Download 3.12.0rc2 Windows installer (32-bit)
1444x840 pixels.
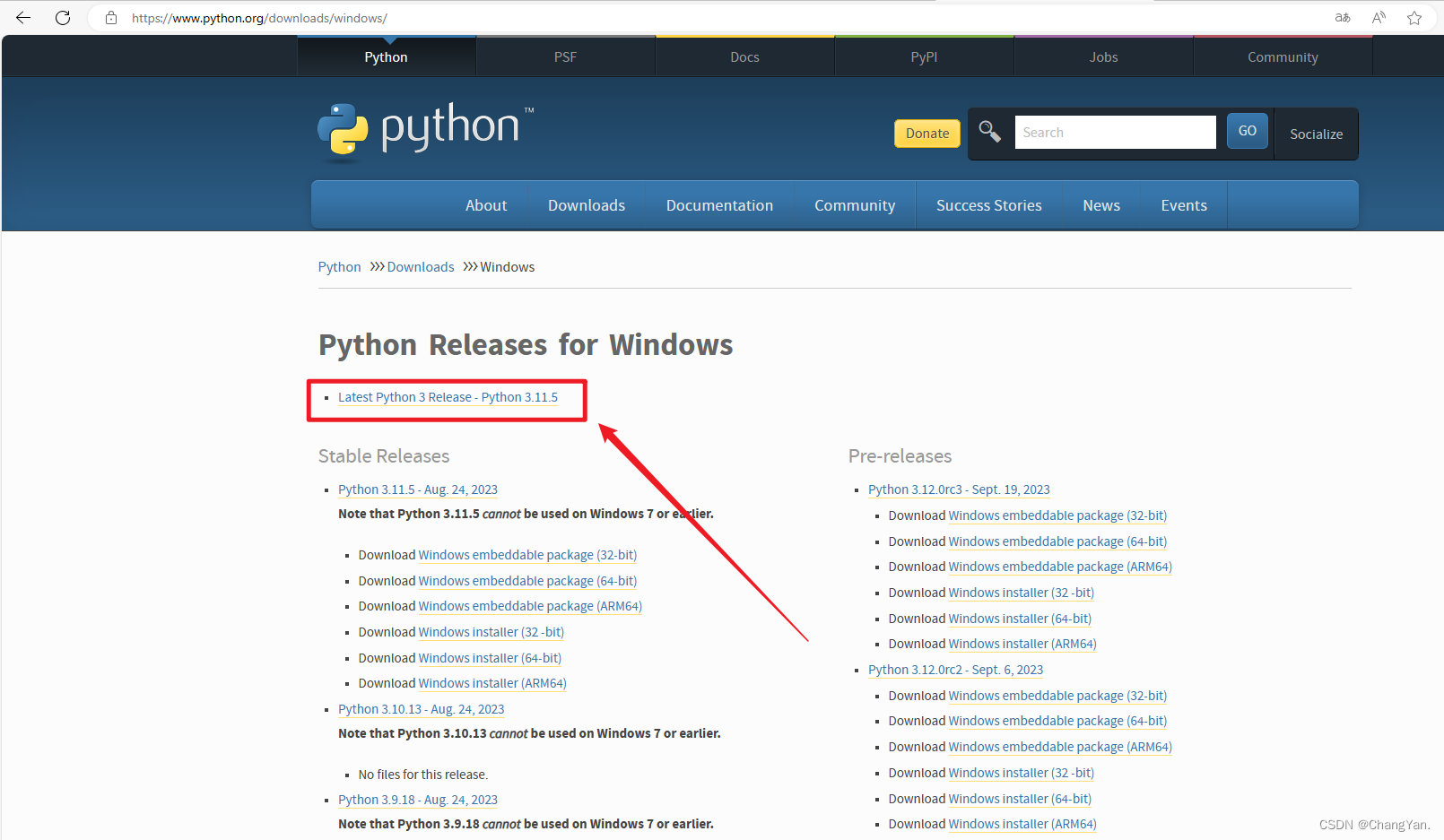coord(1022,773)
